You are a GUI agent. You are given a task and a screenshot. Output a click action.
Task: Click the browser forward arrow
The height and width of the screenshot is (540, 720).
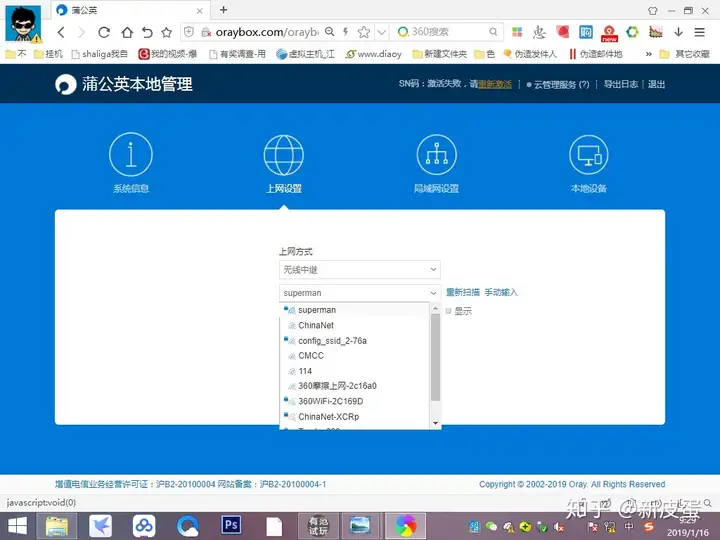[81, 32]
